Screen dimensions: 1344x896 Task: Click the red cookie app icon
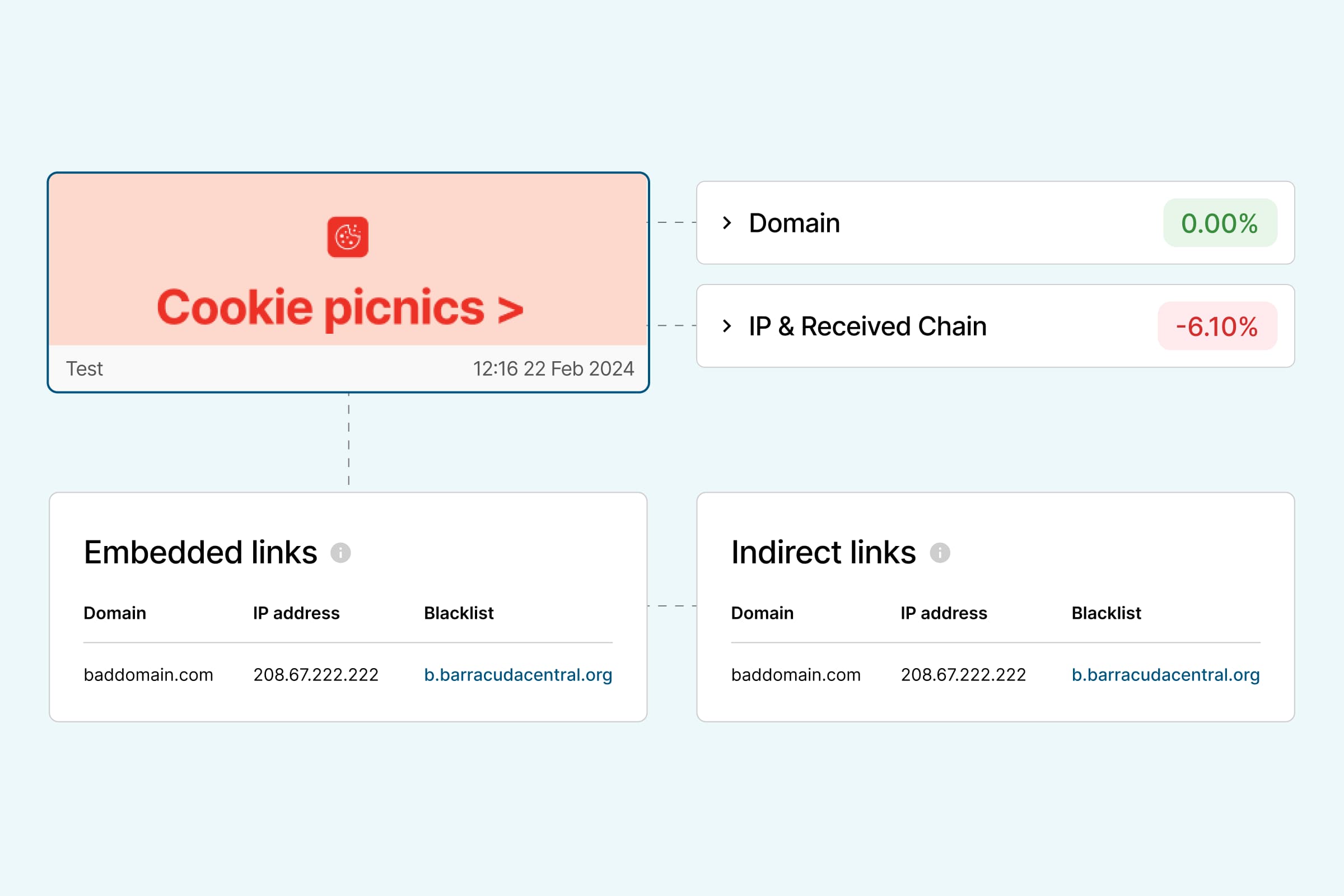click(x=347, y=237)
